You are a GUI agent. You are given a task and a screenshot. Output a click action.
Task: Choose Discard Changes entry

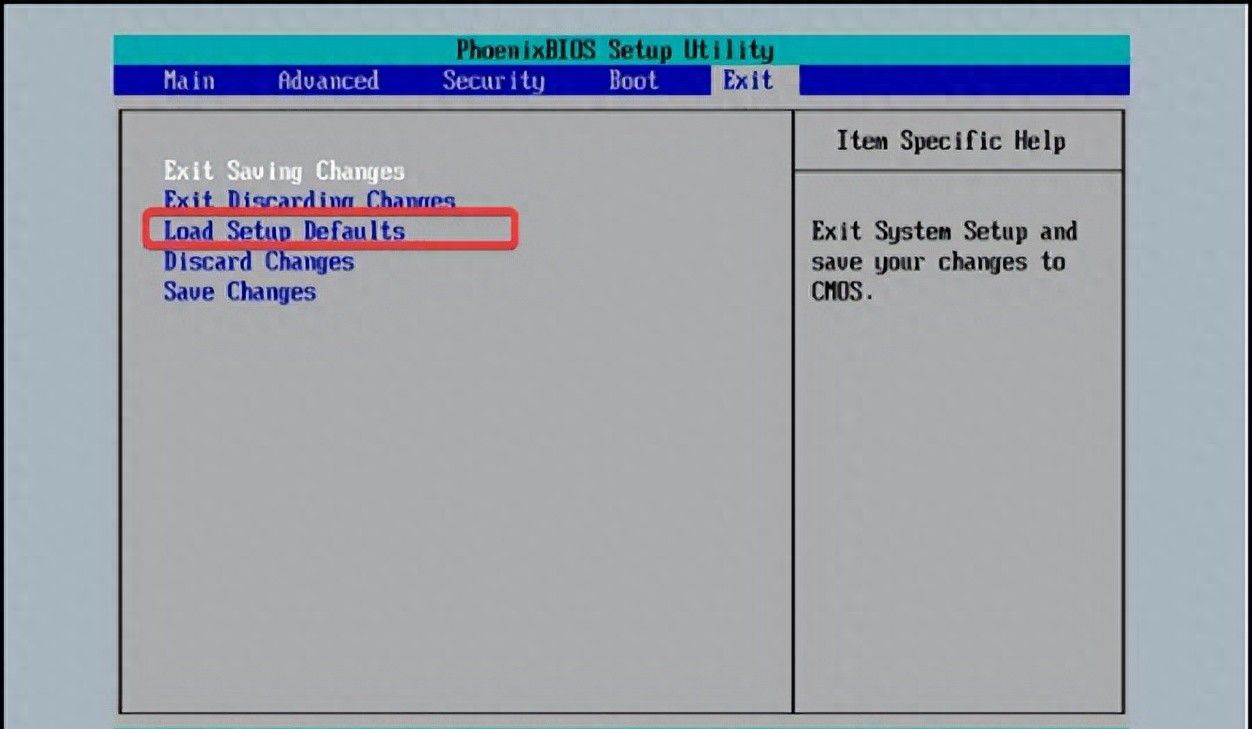[x=259, y=262]
